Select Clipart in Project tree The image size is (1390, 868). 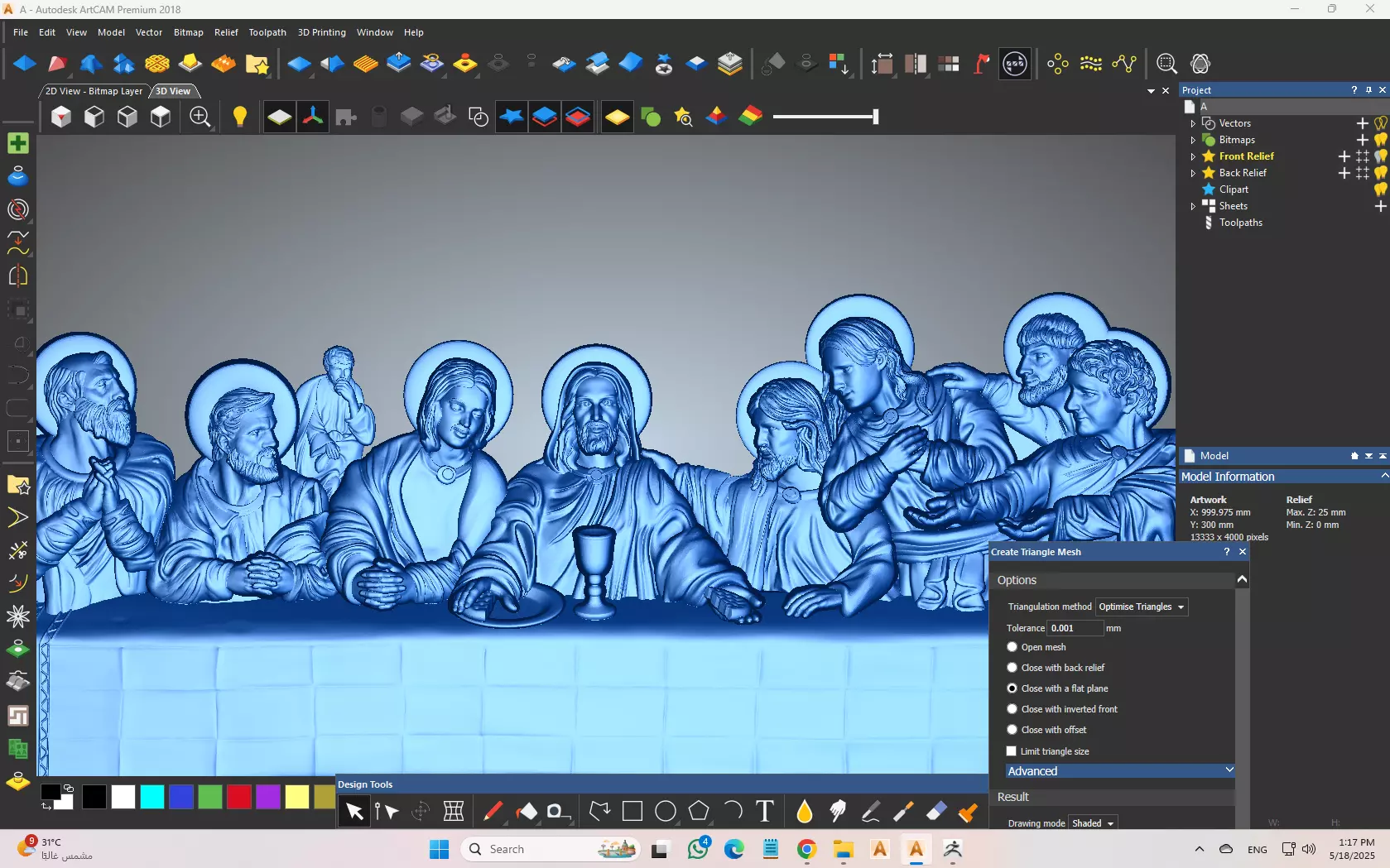[x=1234, y=189]
